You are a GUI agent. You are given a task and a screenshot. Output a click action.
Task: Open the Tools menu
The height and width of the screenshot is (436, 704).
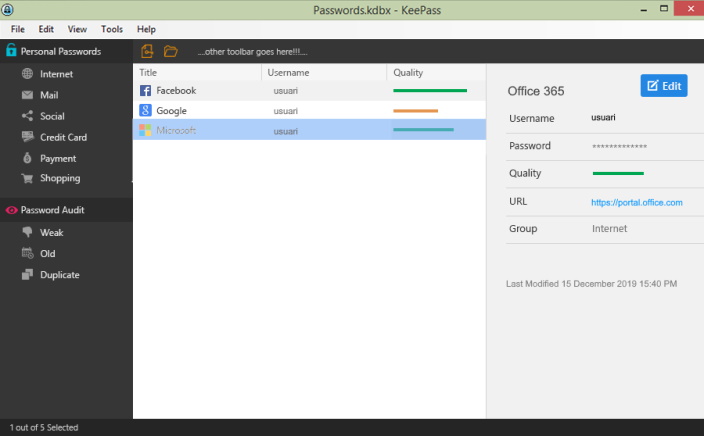(112, 30)
